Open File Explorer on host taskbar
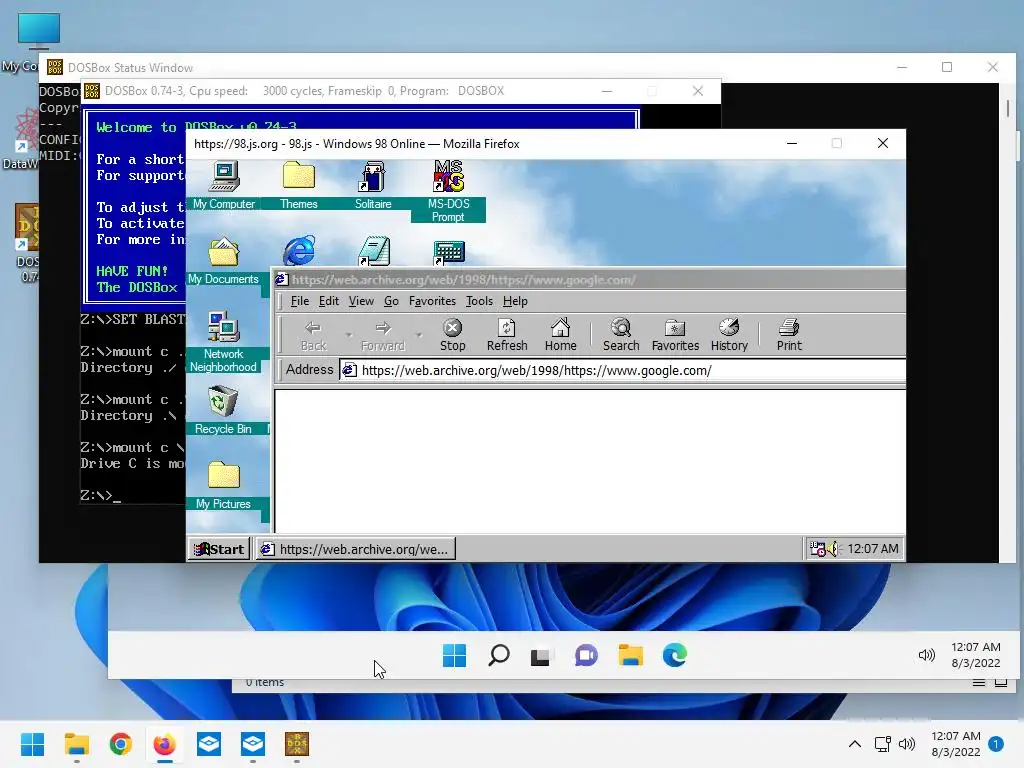 coord(76,744)
